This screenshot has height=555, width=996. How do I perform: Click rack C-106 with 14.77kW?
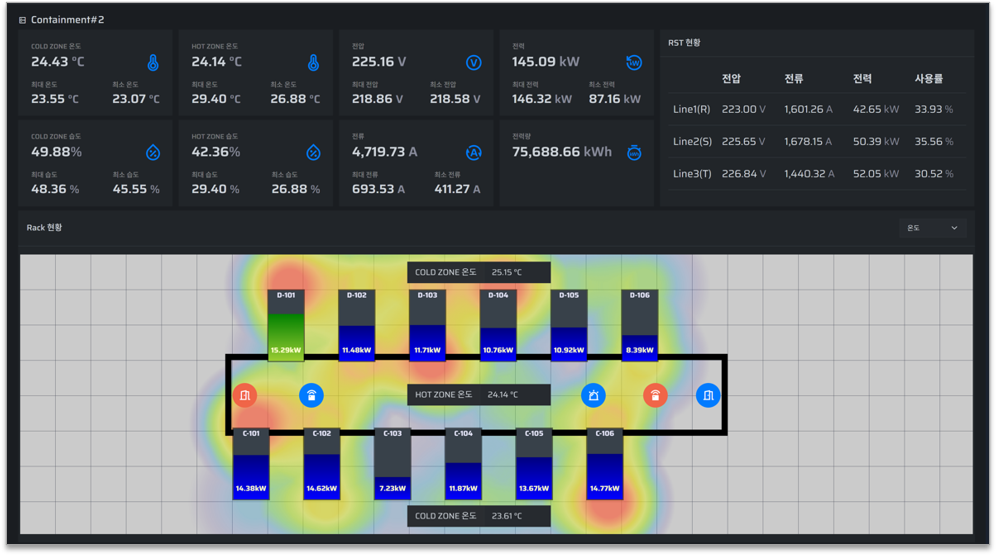pos(605,463)
